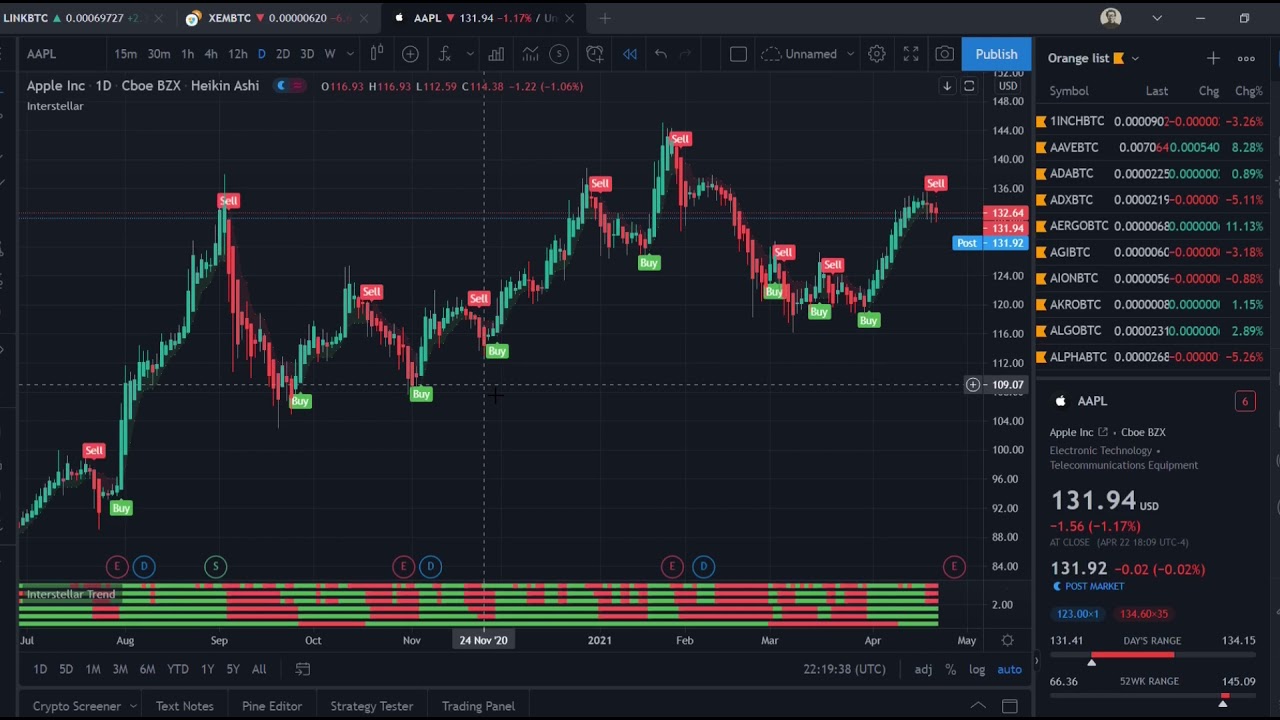Open the candlestick chart style selector
The height and width of the screenshot is (720, 1280).
point(377,54)
